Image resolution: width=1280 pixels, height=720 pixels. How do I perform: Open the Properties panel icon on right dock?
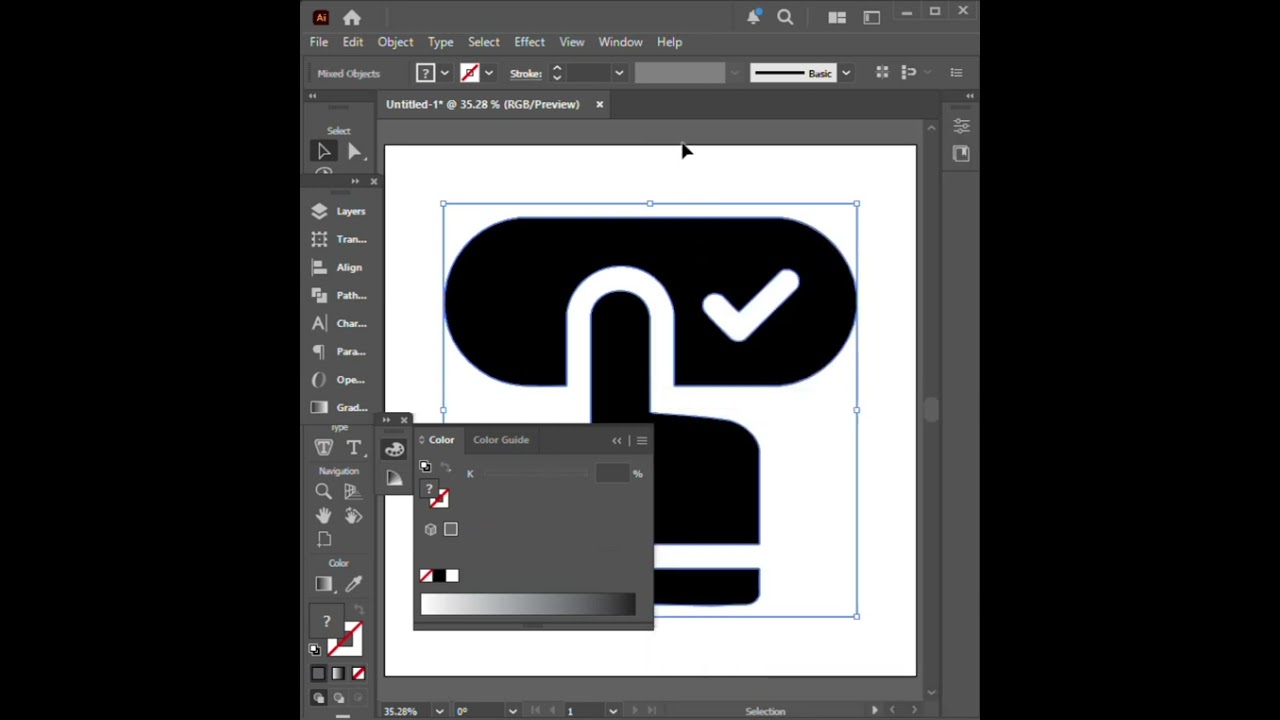961,126
